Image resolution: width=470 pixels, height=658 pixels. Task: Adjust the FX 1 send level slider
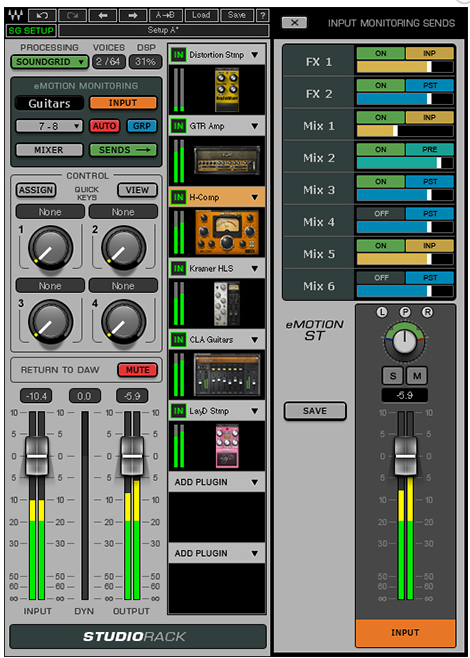point(405,67)
